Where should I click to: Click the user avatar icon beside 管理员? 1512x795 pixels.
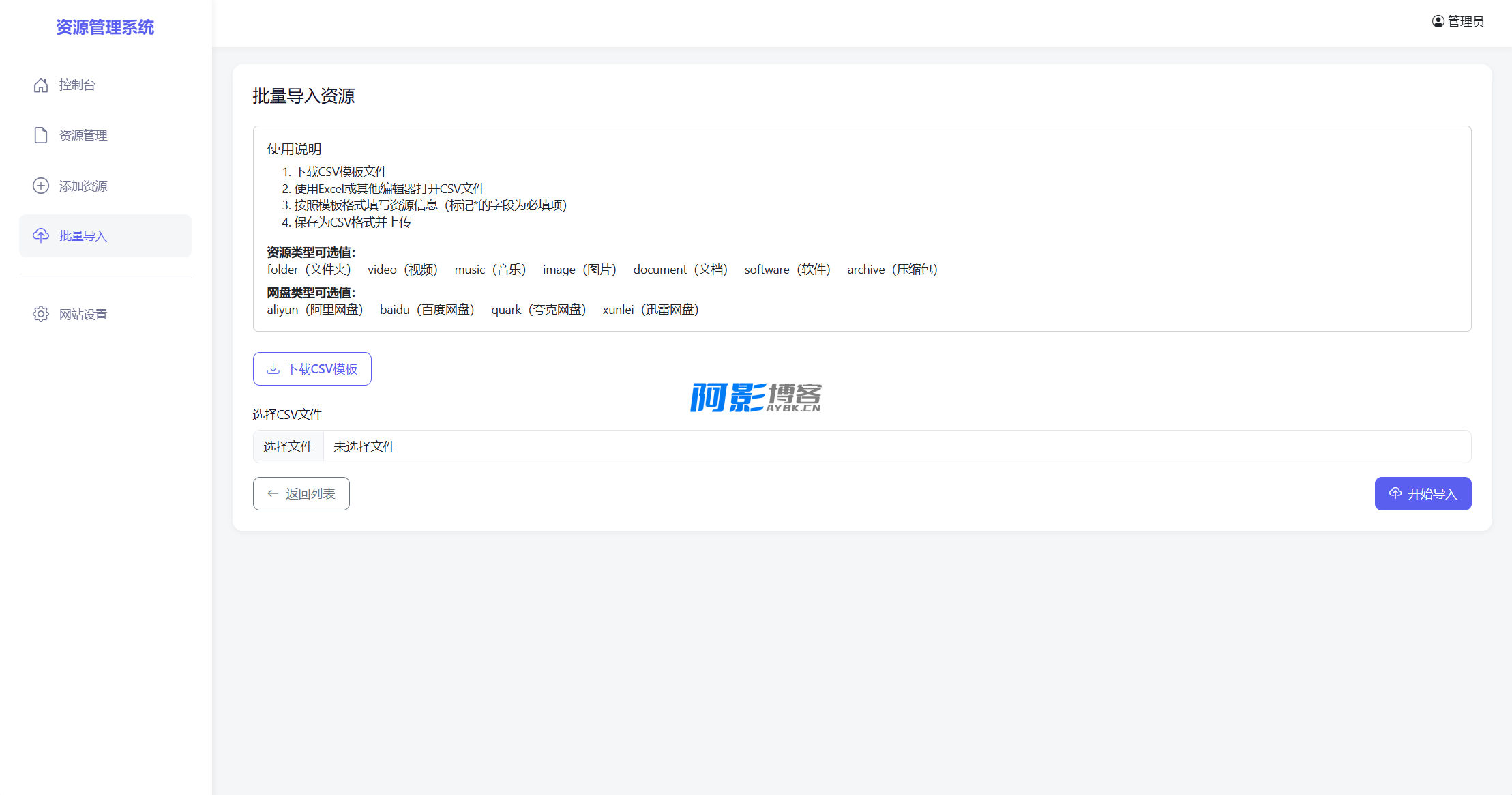1438,21
